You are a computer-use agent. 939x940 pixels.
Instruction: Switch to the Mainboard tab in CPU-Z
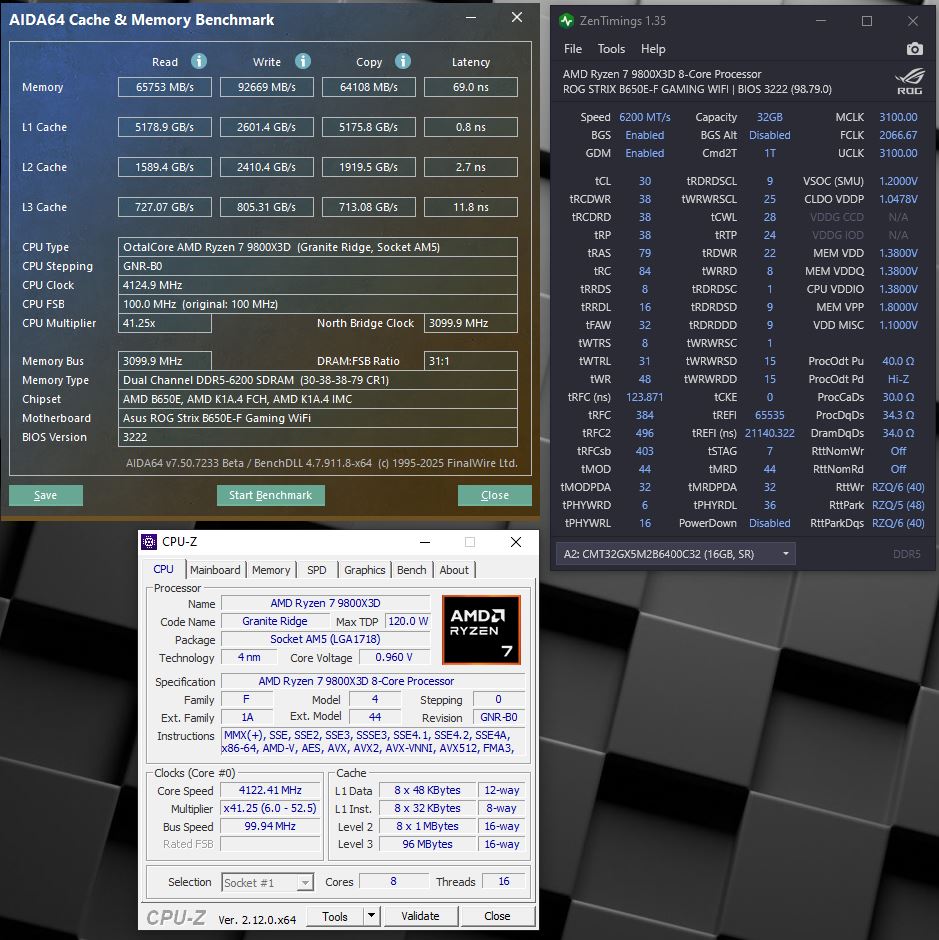[215, 570]
